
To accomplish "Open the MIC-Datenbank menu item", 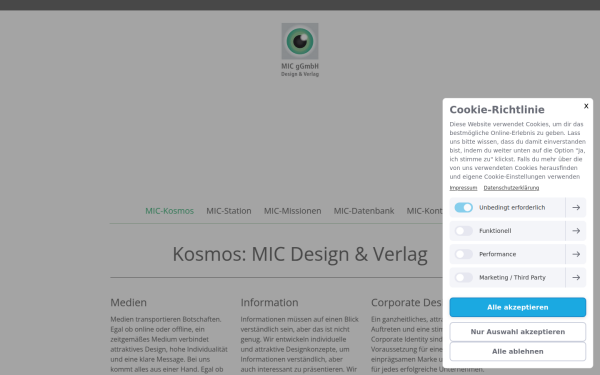I will [x=364, y=211].
